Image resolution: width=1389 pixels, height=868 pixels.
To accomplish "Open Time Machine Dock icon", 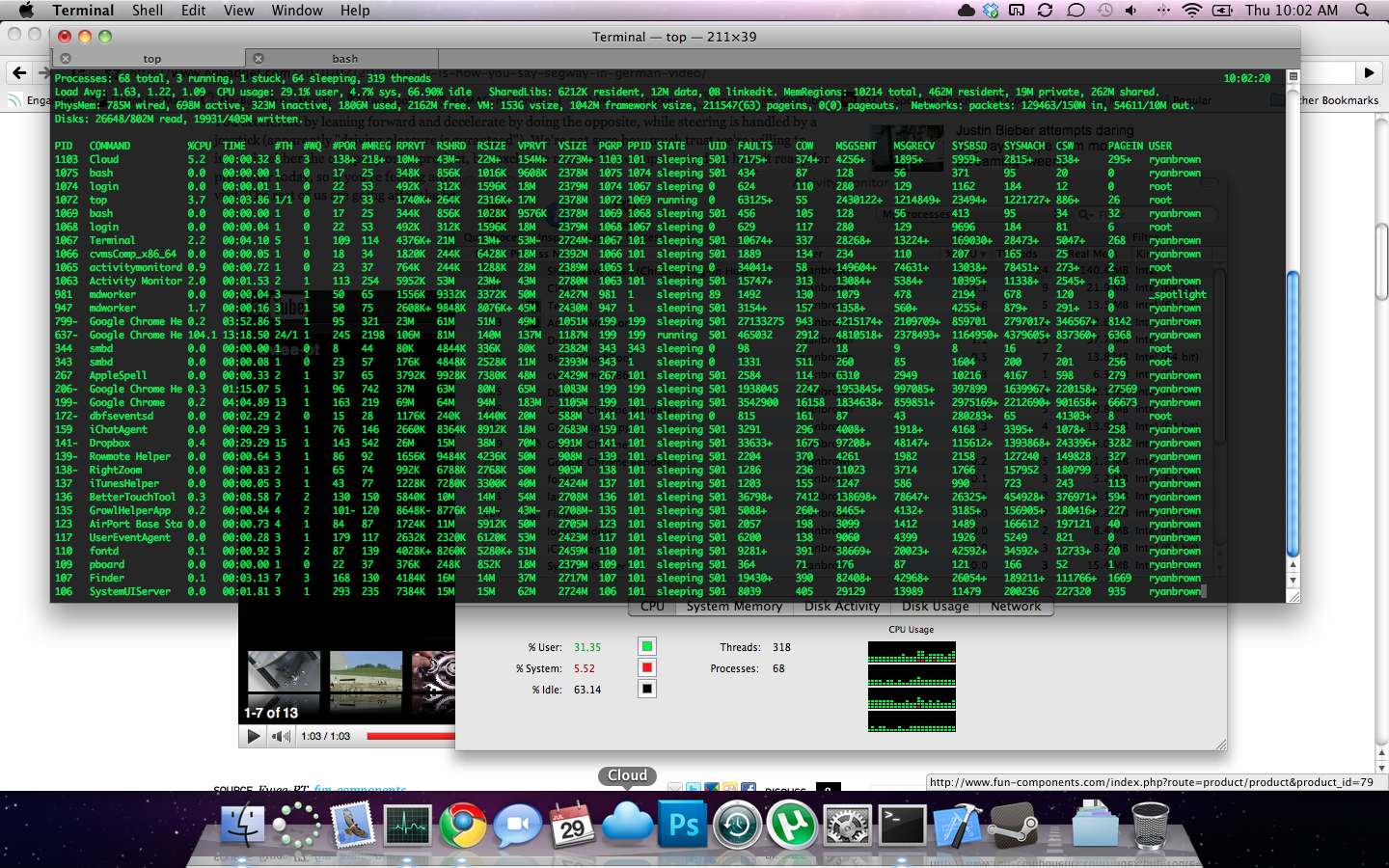I will (738, 827).
